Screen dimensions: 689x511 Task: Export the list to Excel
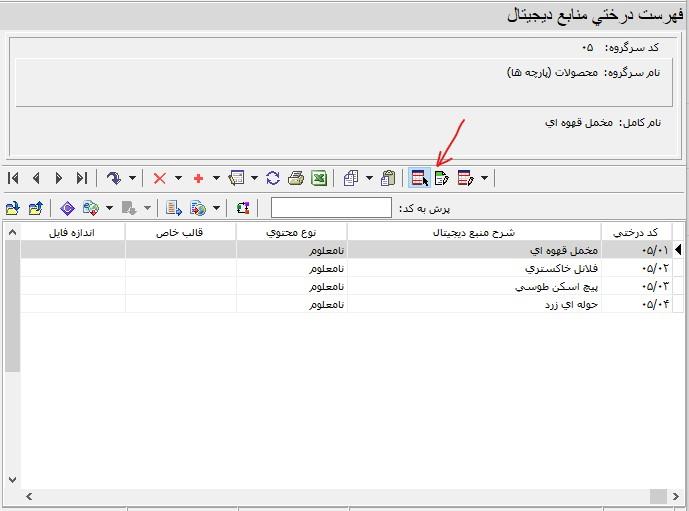[318, 178]
